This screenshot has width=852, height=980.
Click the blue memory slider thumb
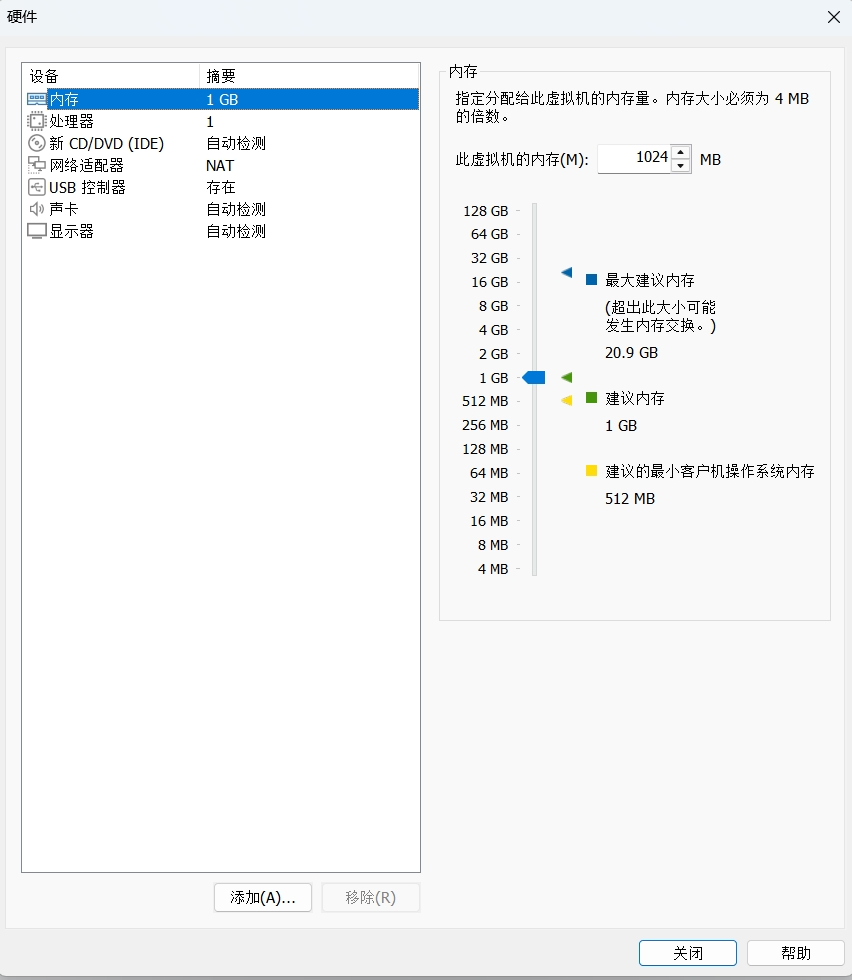(534, 378)
